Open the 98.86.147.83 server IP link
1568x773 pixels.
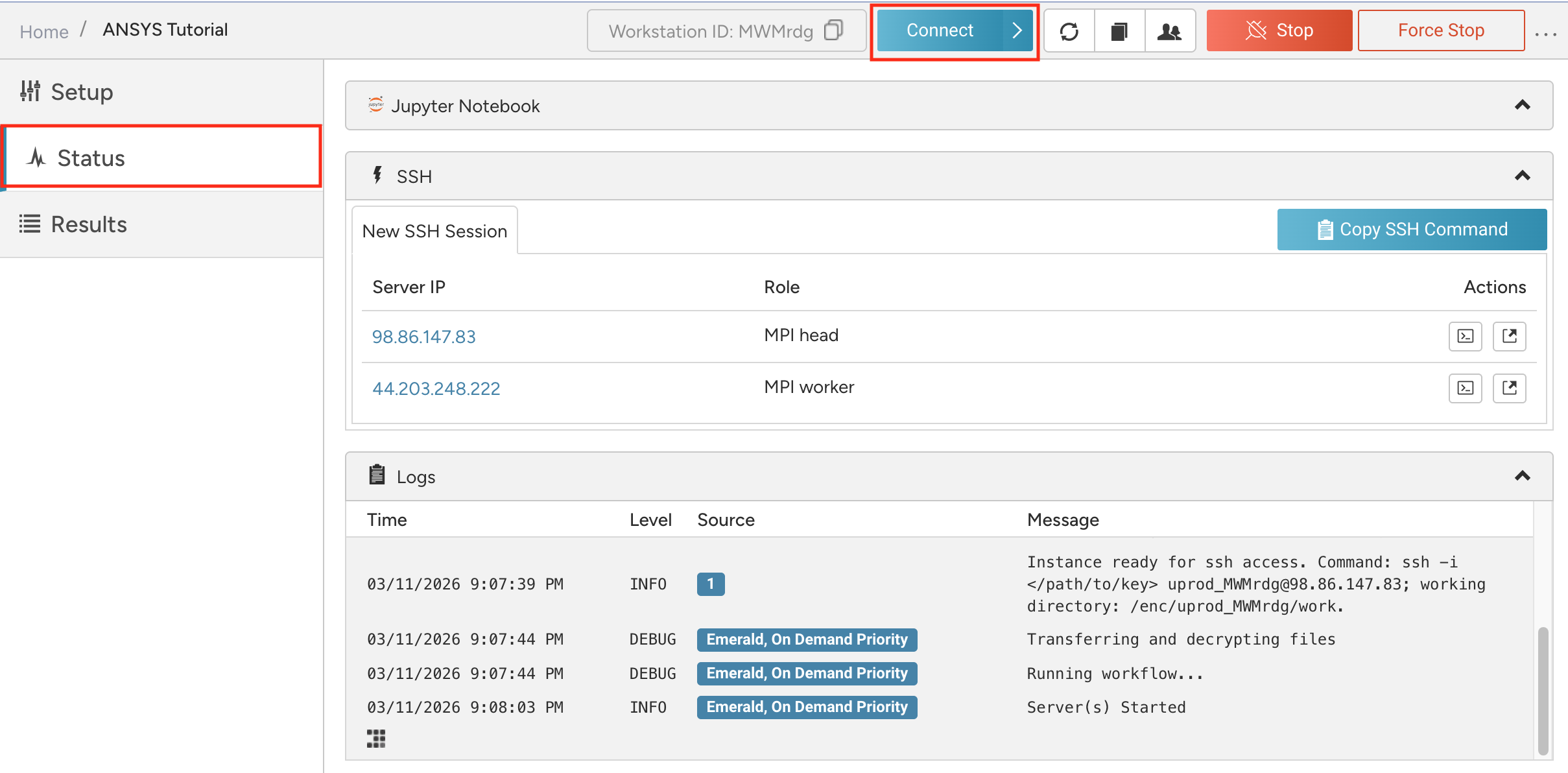pos(423,337)
